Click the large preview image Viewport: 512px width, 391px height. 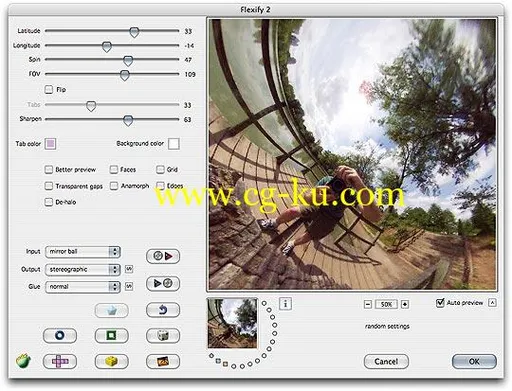click(352, 154)
